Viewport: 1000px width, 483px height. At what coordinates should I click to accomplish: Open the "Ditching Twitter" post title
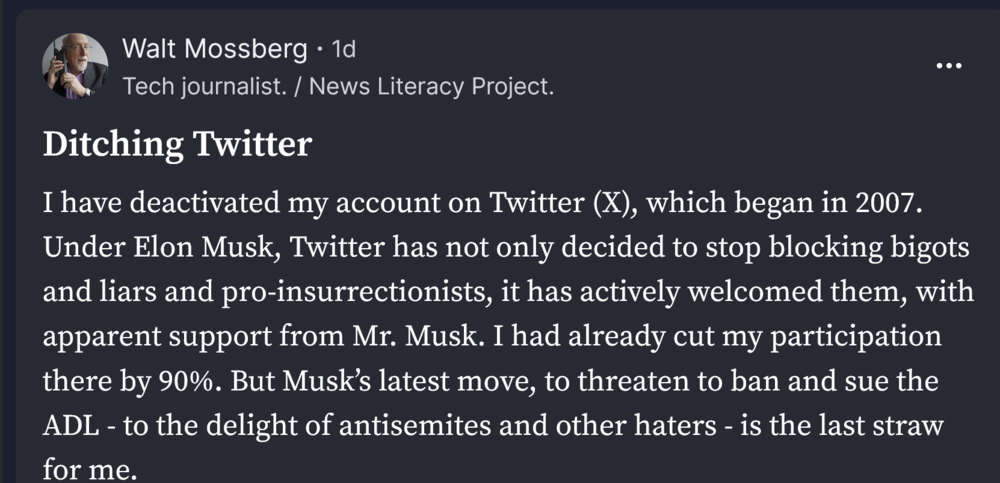click(177, 146)
